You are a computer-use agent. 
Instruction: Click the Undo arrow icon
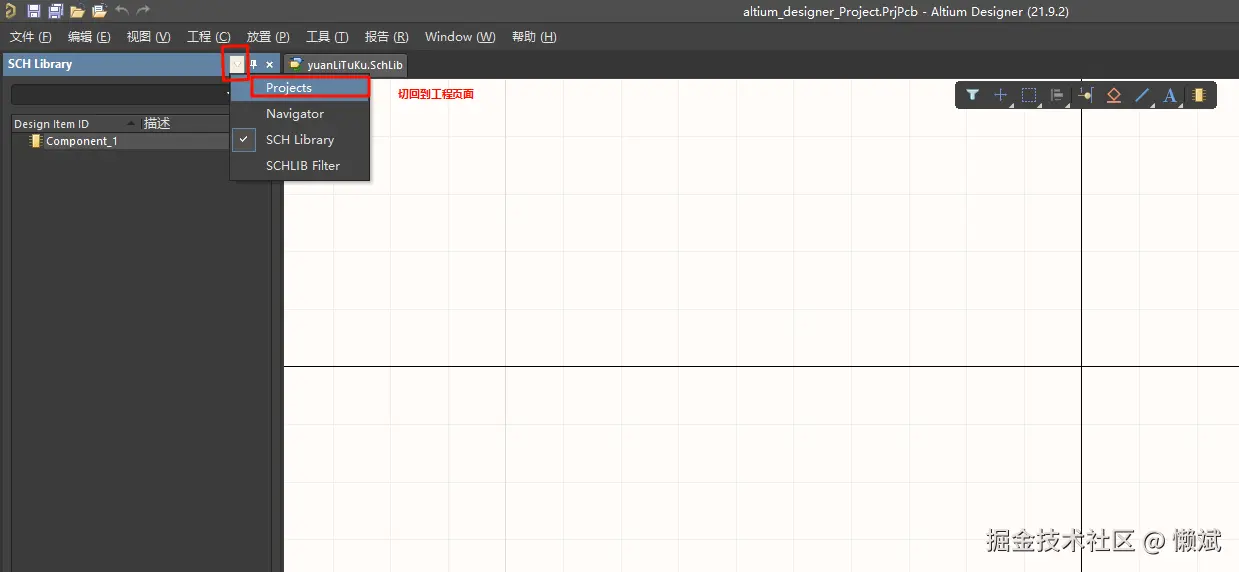pos(121,11)
